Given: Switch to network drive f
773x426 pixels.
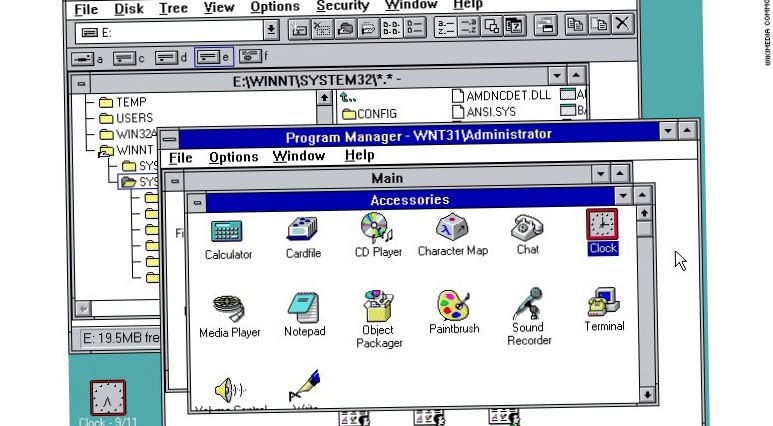Looking at the screenshot, I should pyautogui.click(x=252, y=56).
